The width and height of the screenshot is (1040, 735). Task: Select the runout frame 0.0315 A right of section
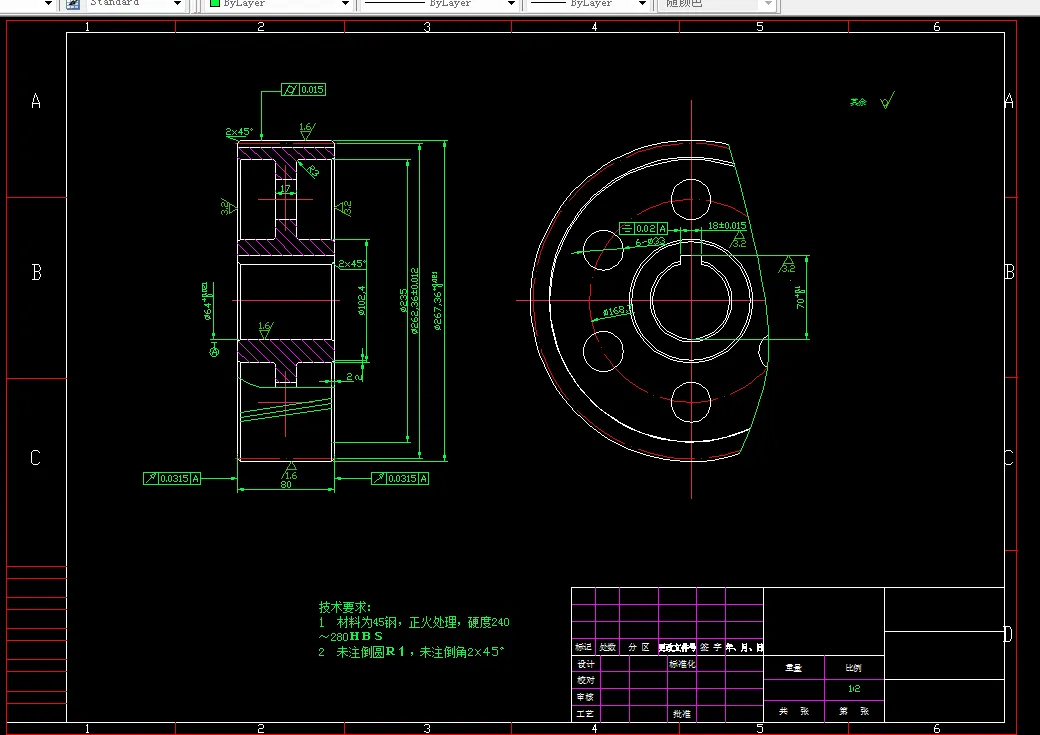pos(400,478)
